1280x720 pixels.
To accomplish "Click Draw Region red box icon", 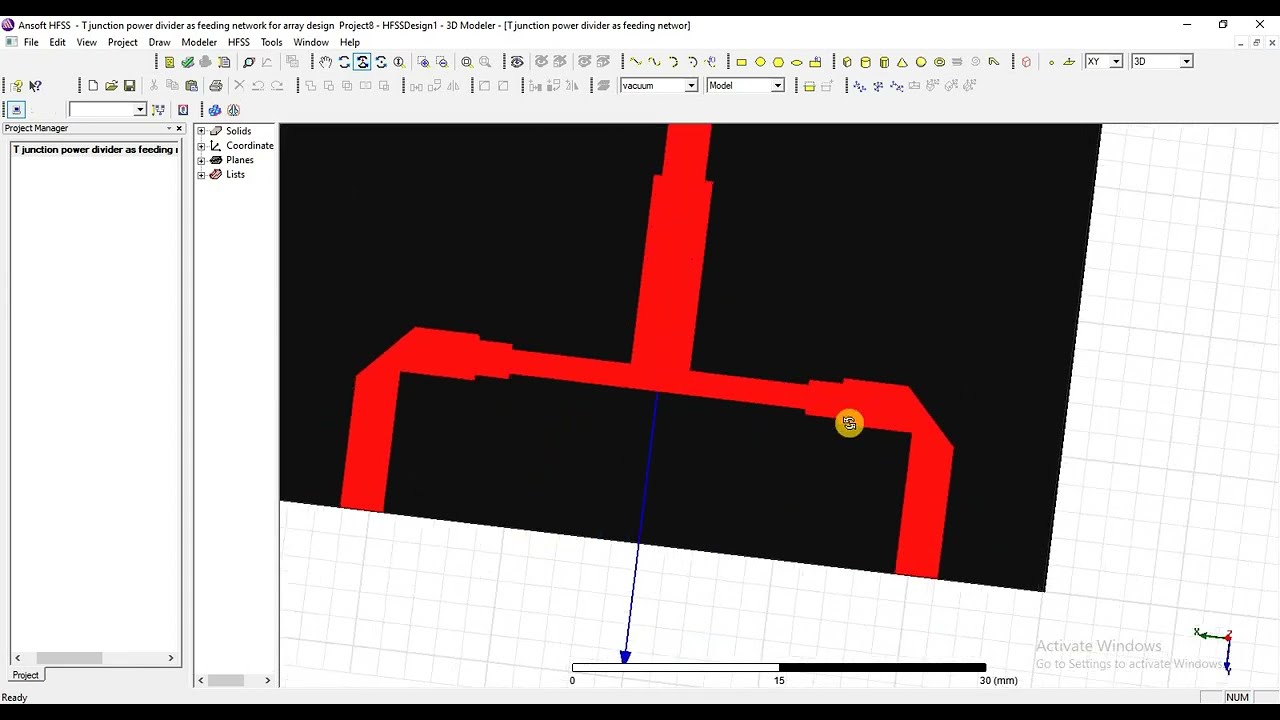I will (x=1026, y=62).
